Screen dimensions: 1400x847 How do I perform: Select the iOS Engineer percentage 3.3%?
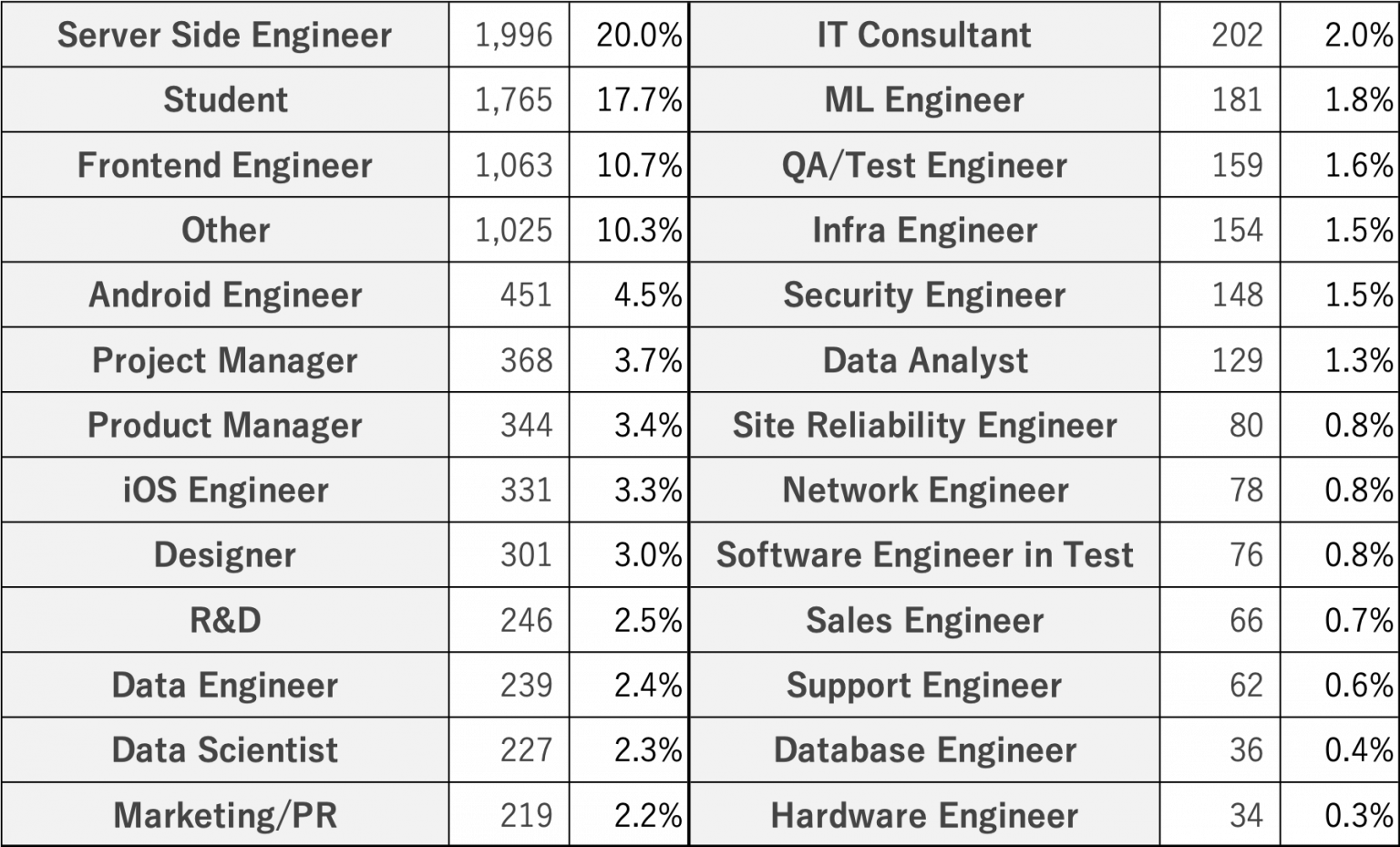tap(629, 491)
